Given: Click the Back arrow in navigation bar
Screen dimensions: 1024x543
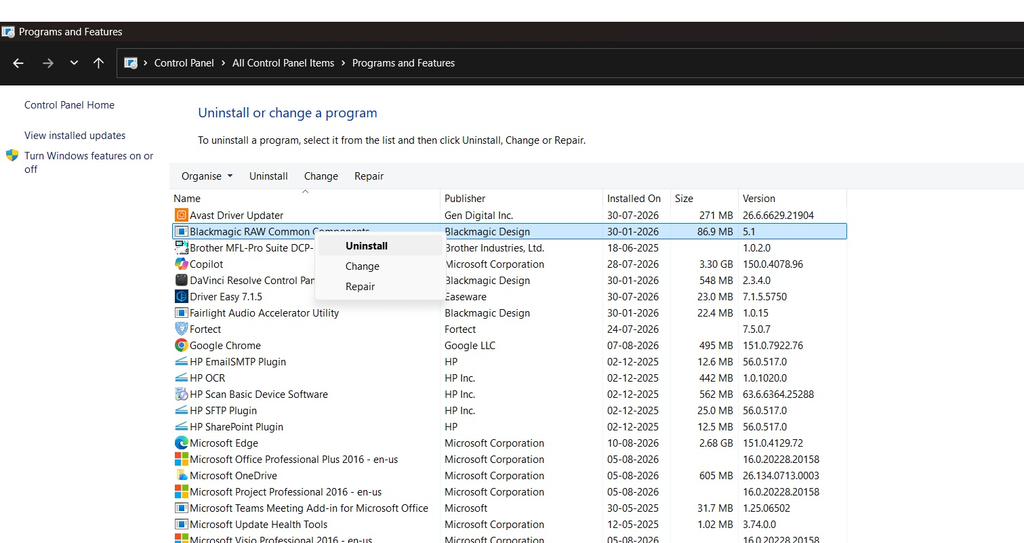Looking at the screenshot, I should pos(18,63).
